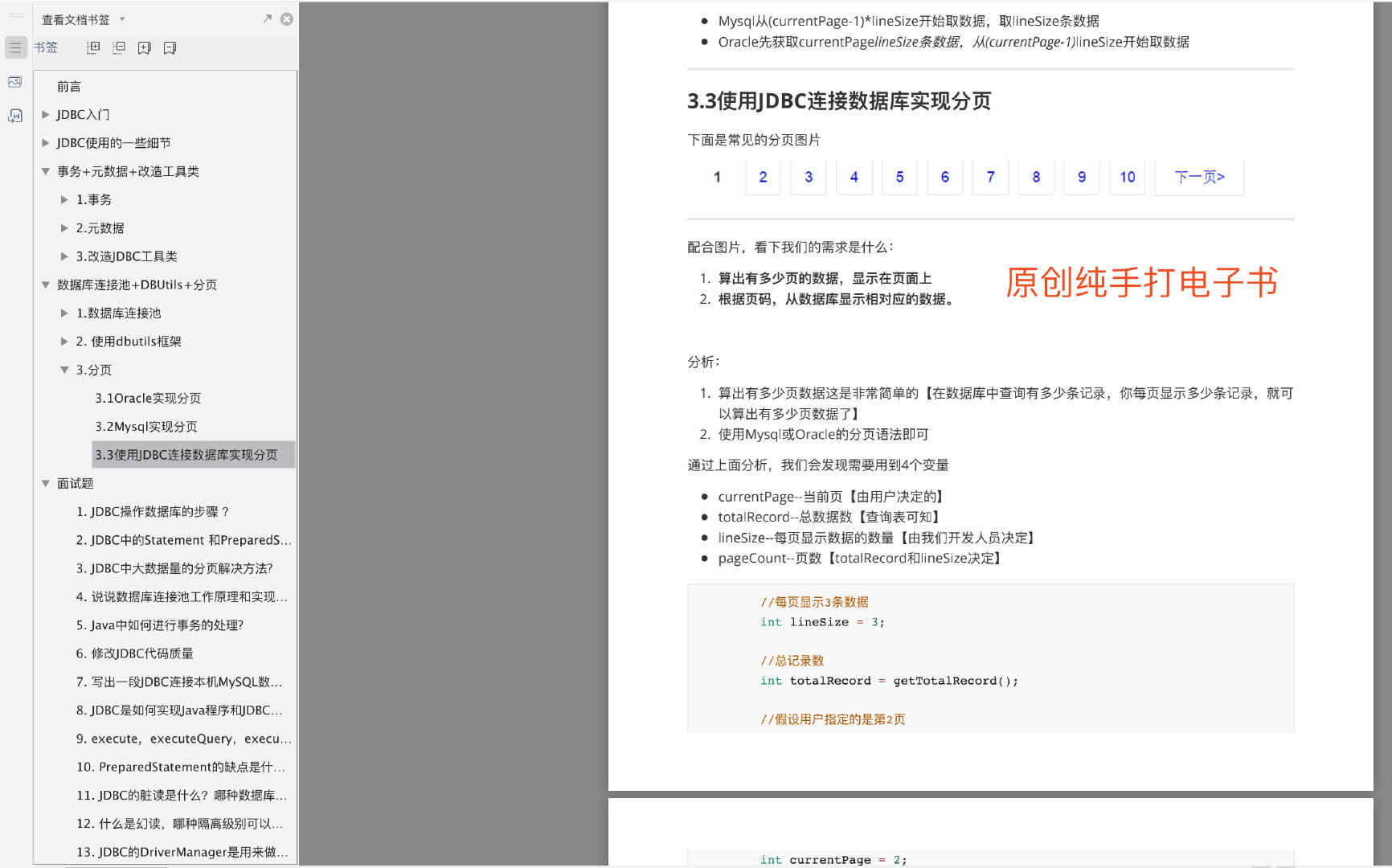This screenshot has width=1392, height=868.
Task: Open the thumbnails image panel icon
Action: coord(15,82)
